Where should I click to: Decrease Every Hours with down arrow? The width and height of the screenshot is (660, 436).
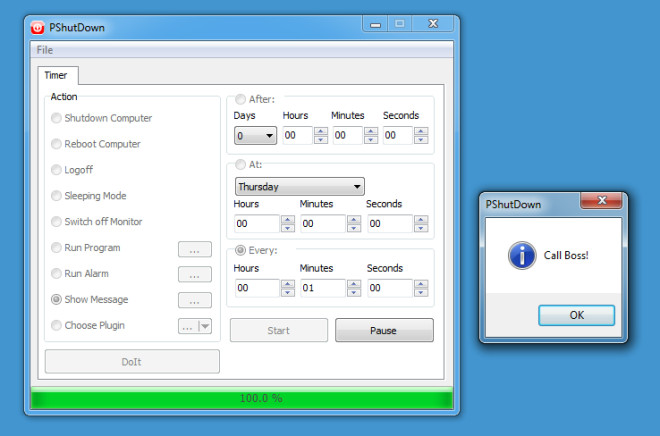click(288, 292)
